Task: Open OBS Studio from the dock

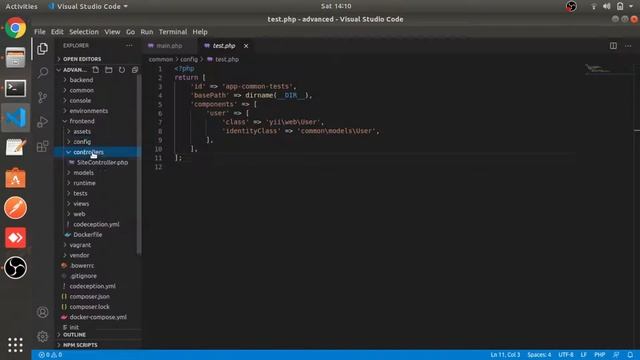Action: coord(16,268)
